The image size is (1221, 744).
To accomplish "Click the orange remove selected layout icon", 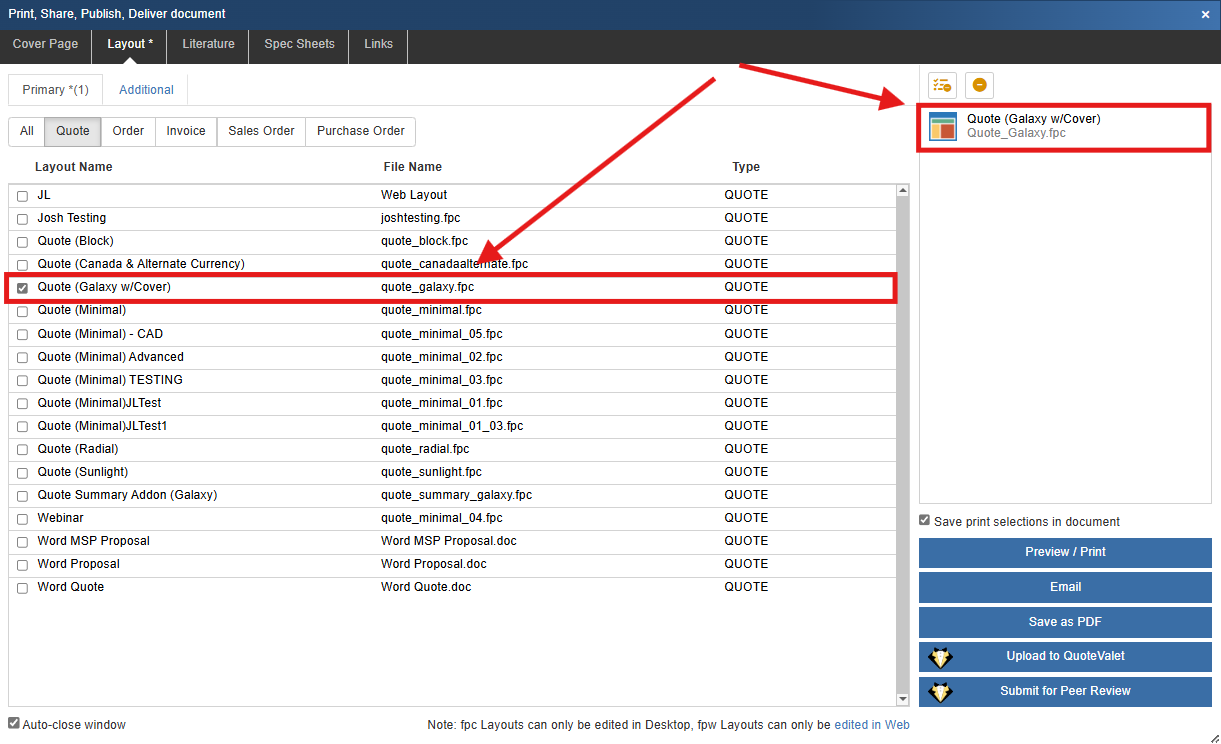I will (x=979, y=86).
